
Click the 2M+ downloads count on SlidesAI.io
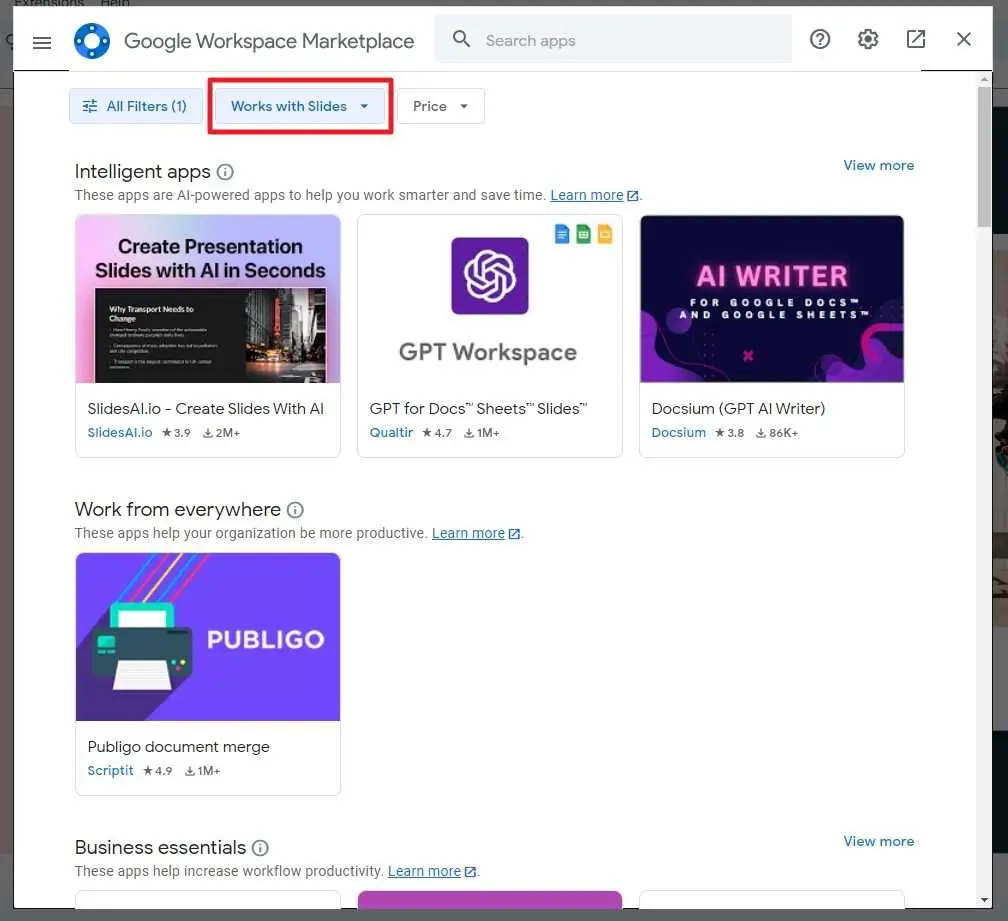click(x=221, y=433)
